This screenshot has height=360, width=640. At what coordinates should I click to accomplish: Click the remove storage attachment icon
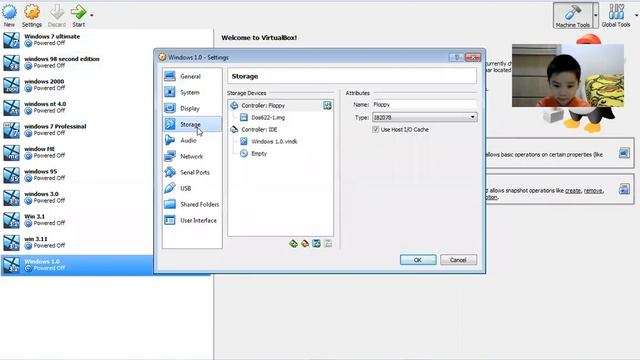click(328, 244)
